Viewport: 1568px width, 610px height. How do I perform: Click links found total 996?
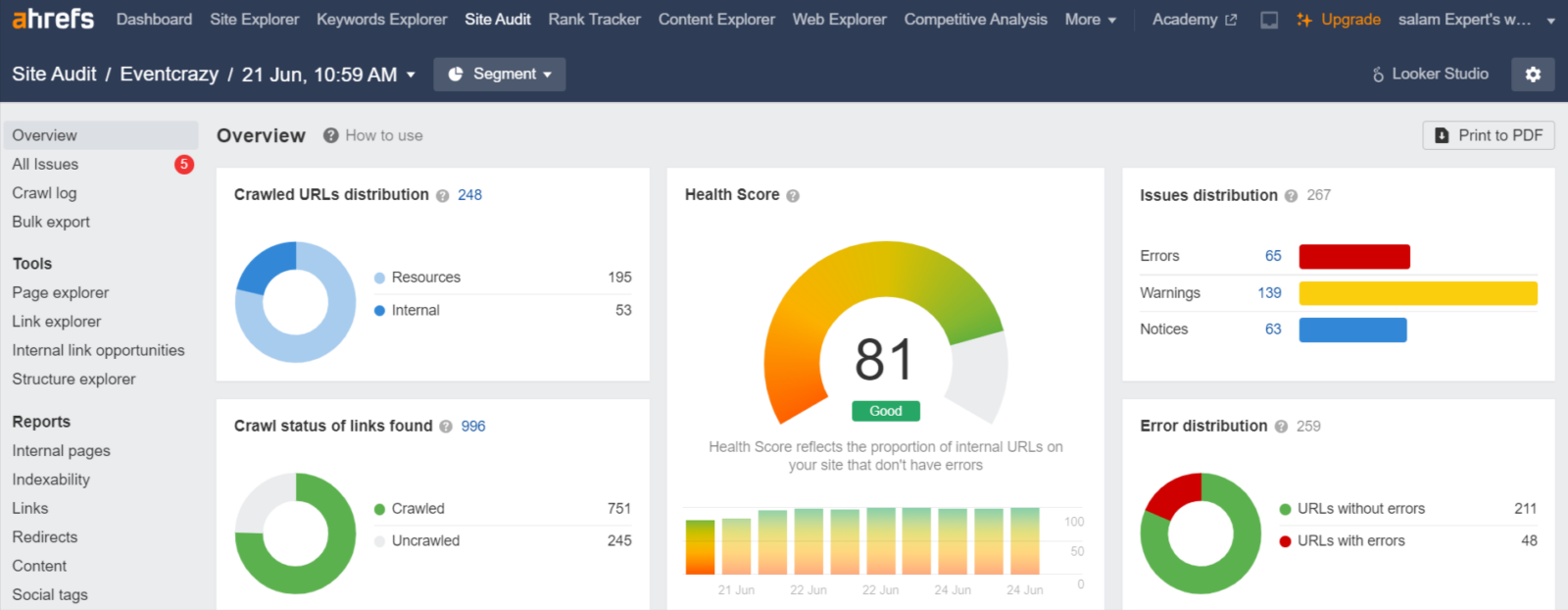(473, 427)
